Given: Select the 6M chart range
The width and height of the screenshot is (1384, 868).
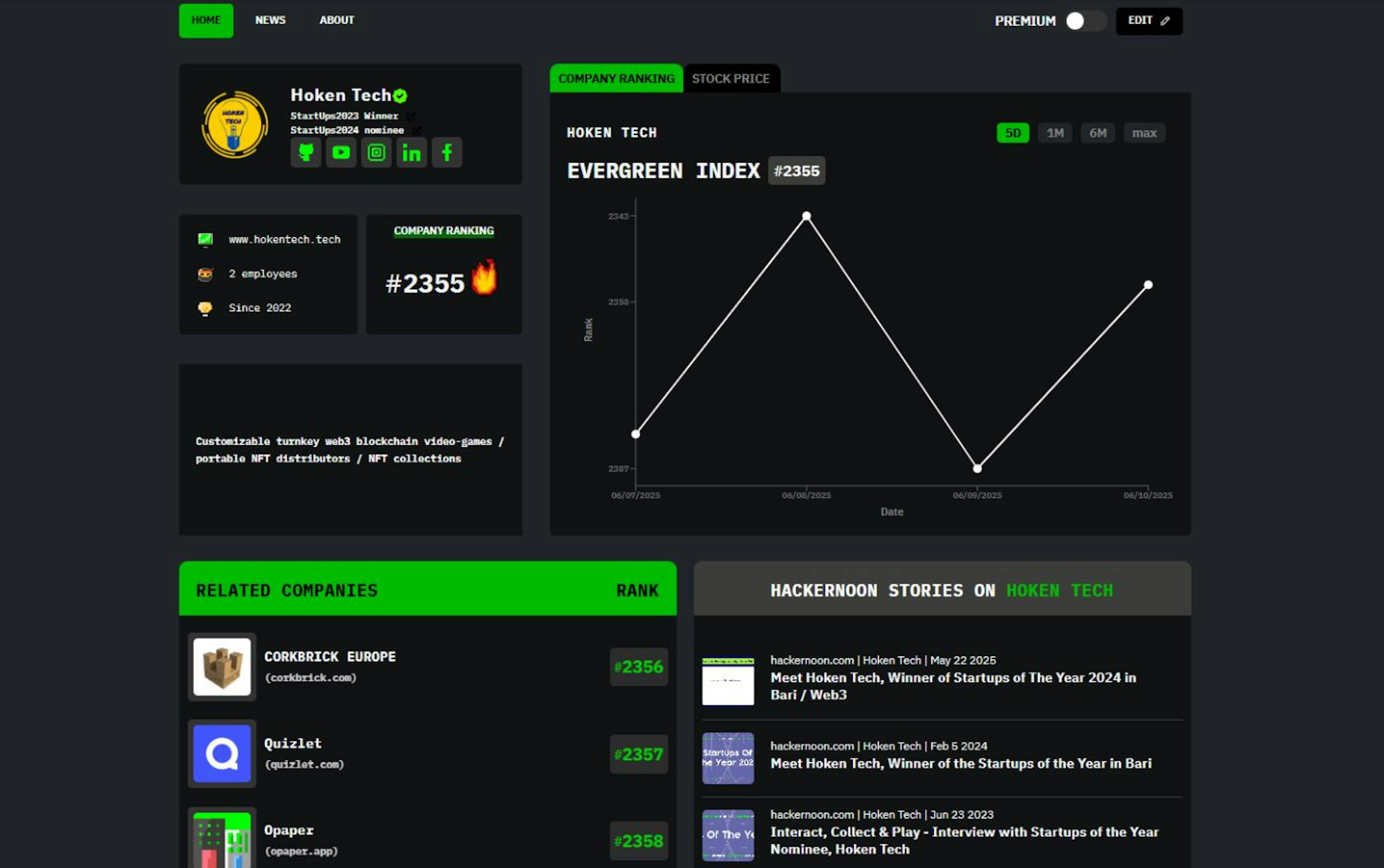Looking at the screenshot, I should [x=1097, y=133].
